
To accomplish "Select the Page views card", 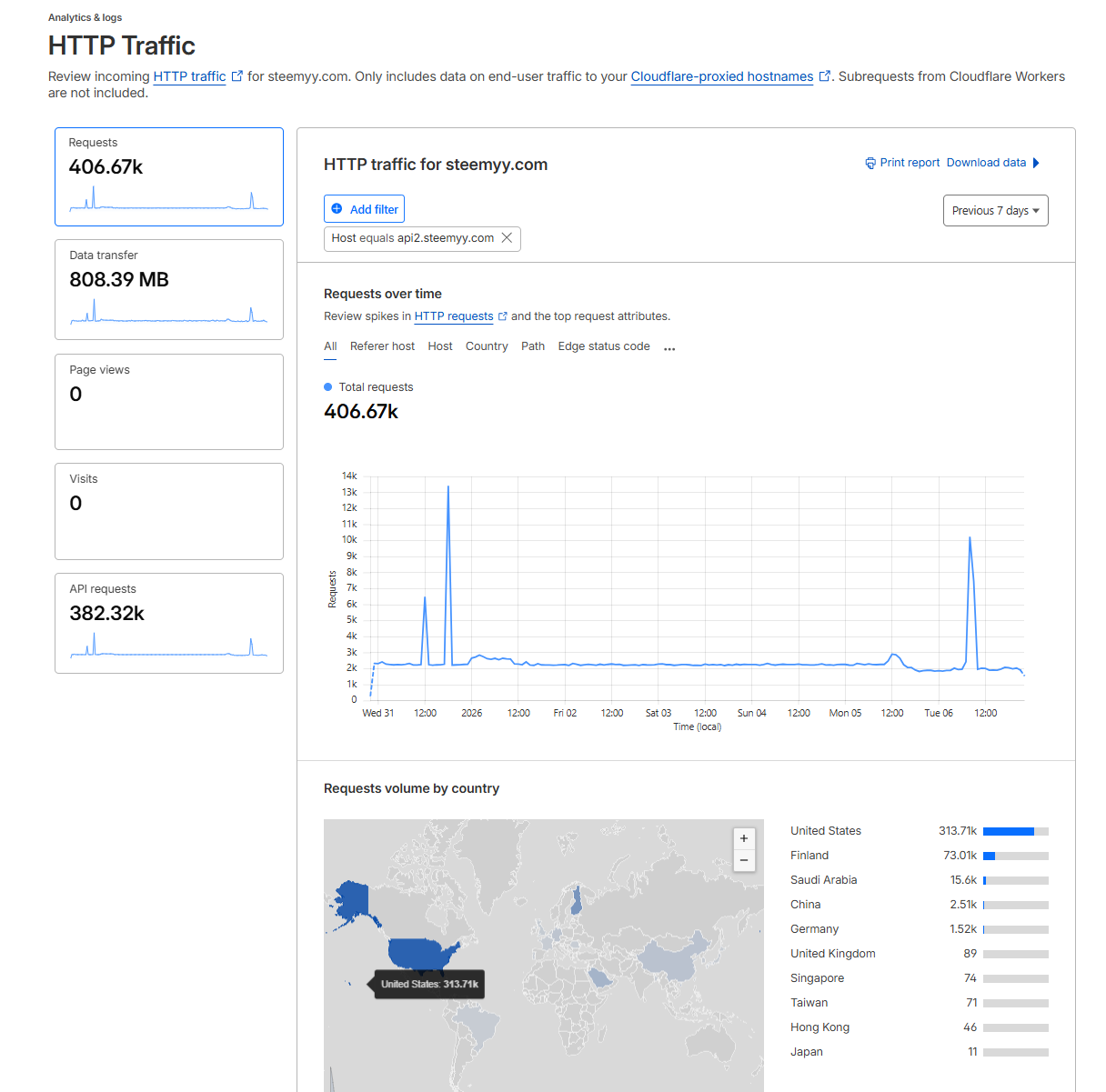I will [169, 402].
